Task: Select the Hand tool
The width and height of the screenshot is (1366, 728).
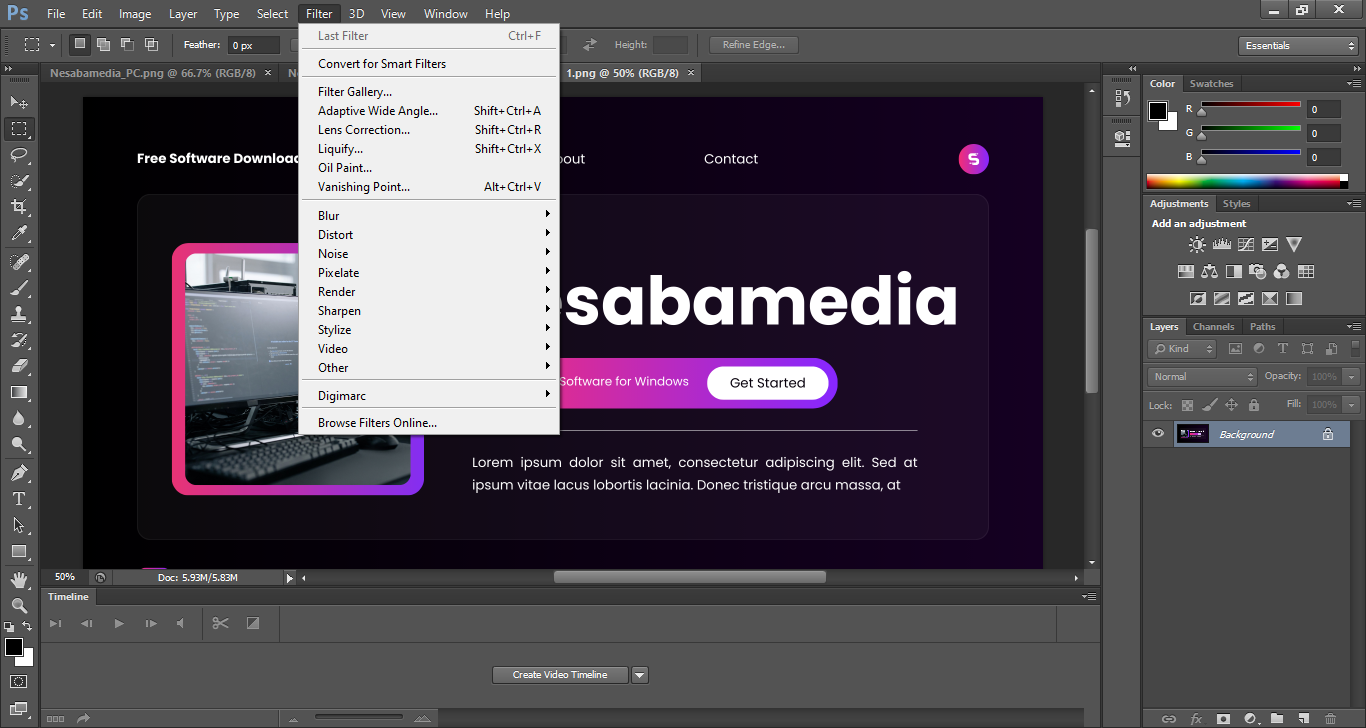Action: pos(19,579)
